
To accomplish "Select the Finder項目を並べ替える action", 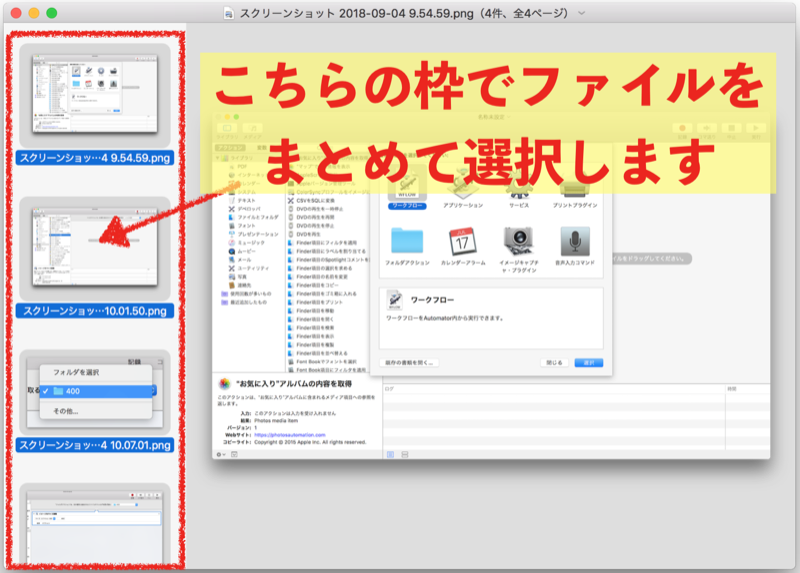I will [x=318, y=353].
